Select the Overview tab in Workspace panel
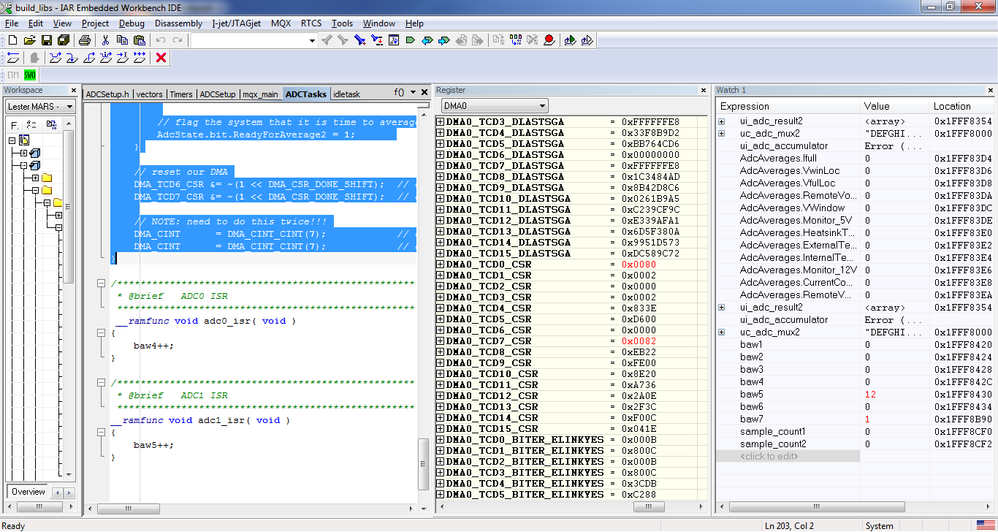This screenshot has height=532, width=998. click(x=28, y=491)
